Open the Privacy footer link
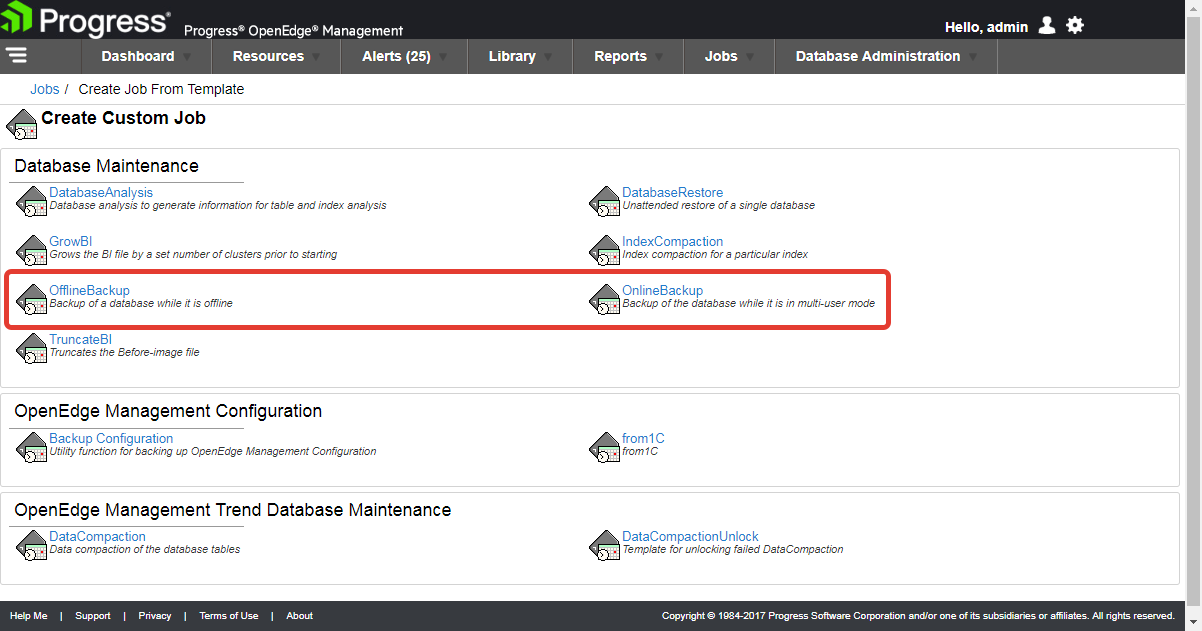 [155, 616]
